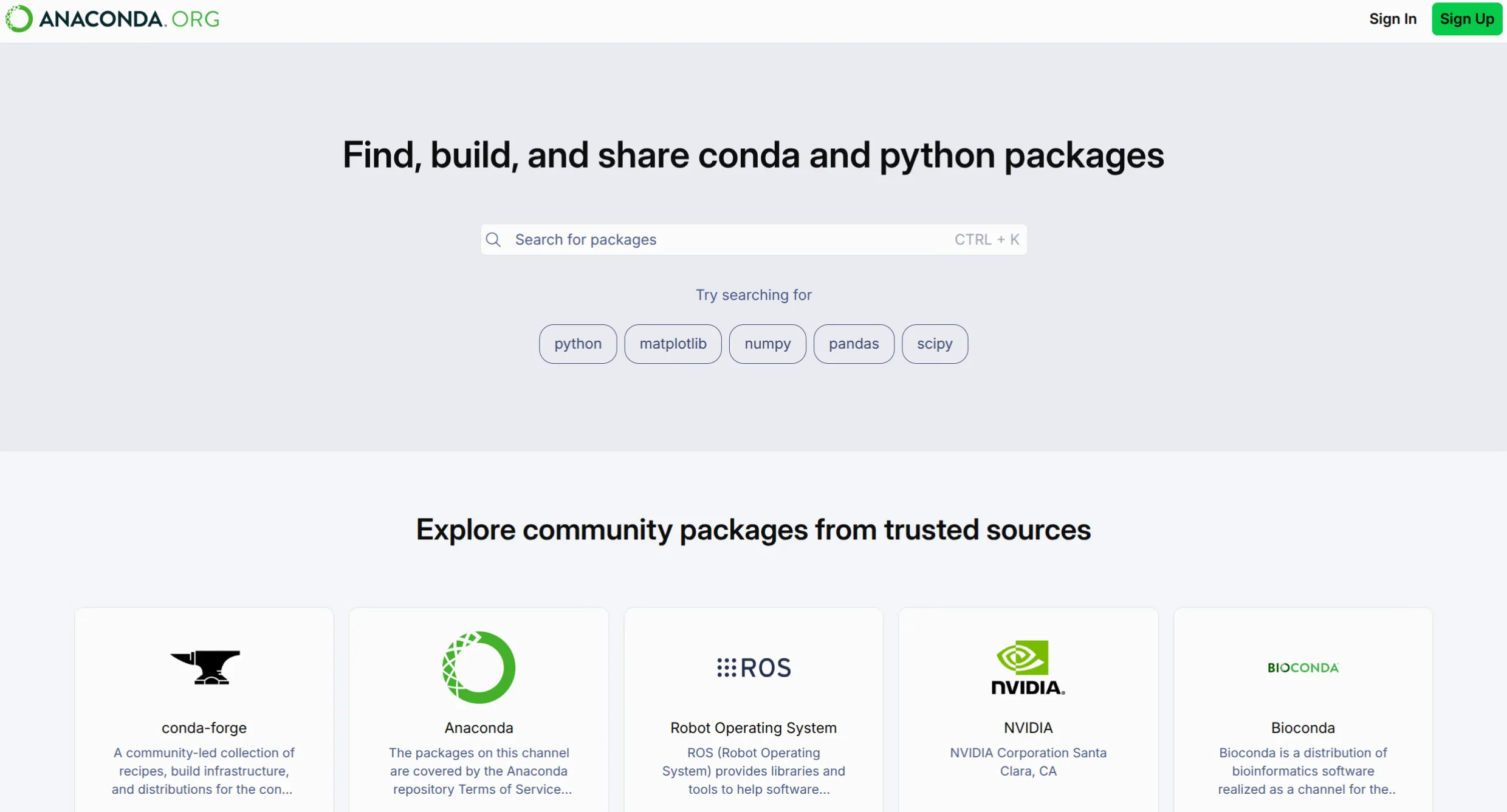This screenshot has width=1507, height=812.
Task: Open the Bioconda logo
Action: 1303,667
